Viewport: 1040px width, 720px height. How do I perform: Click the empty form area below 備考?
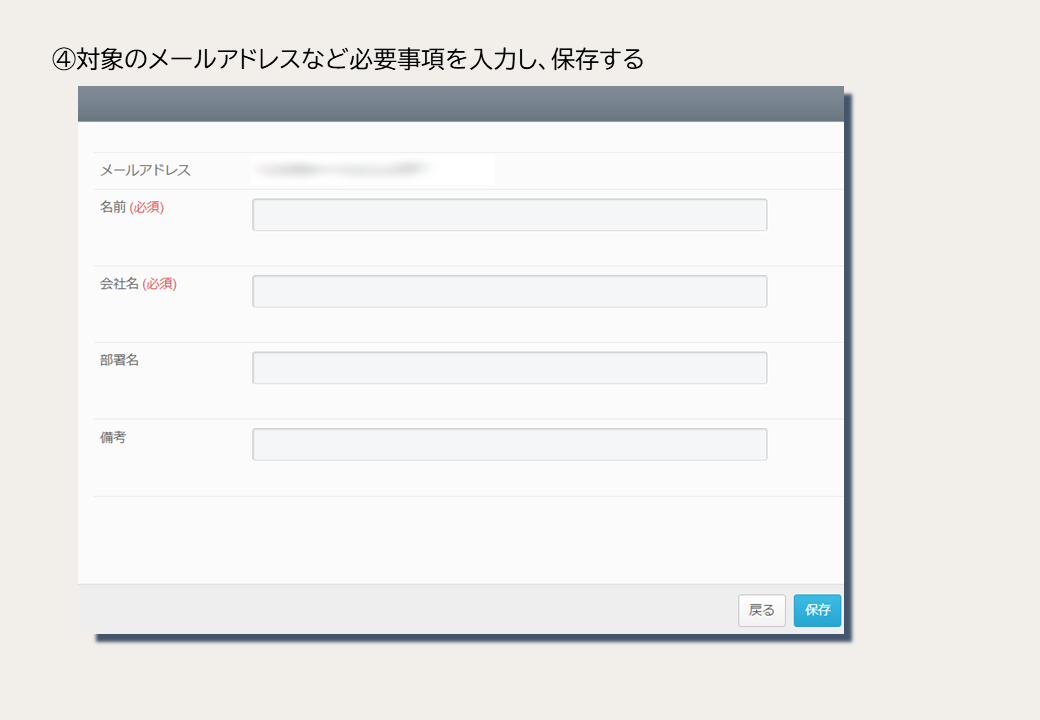point(461,540)
